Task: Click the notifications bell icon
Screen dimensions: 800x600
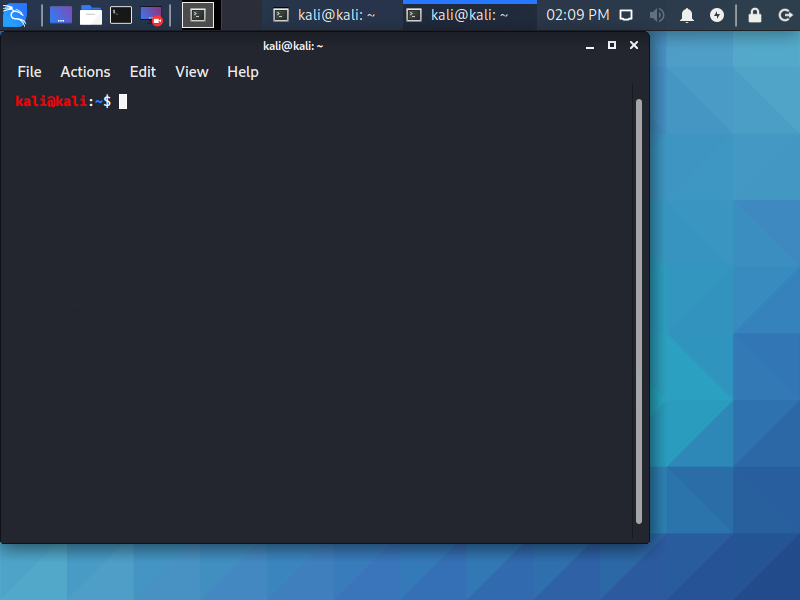Action: [x=687, y=15]
